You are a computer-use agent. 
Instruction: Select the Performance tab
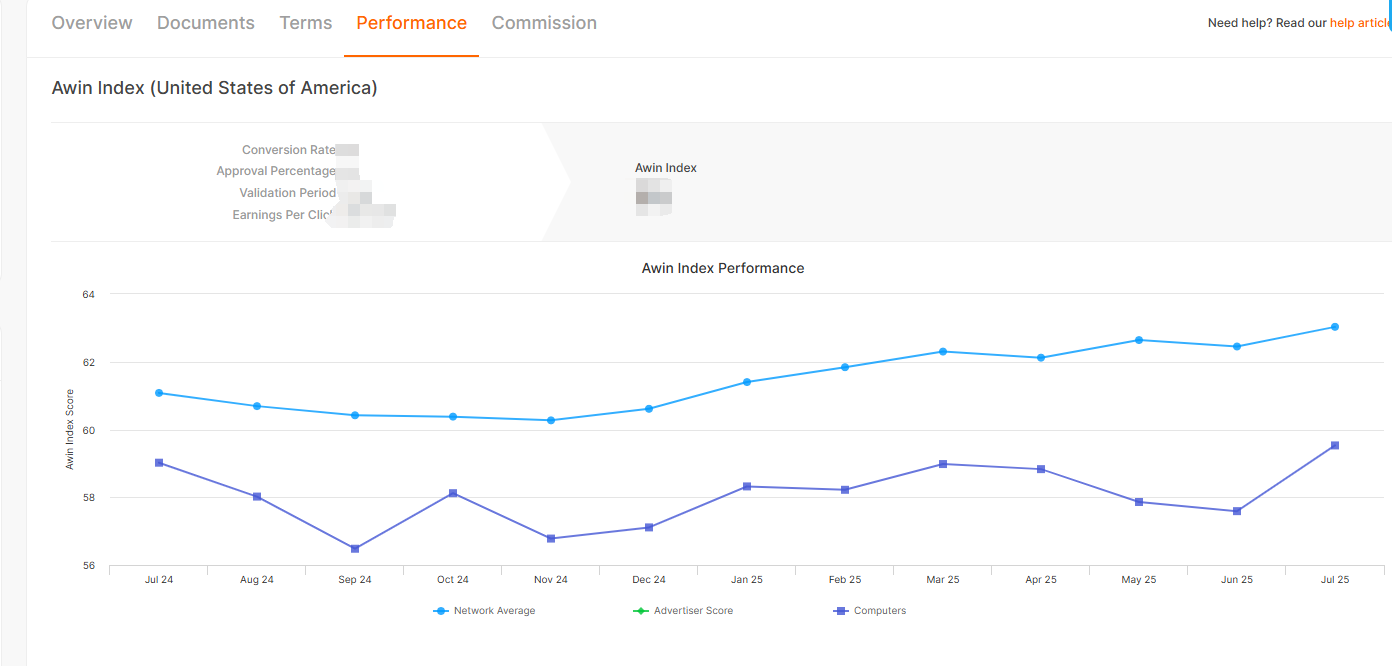point(411,23)
